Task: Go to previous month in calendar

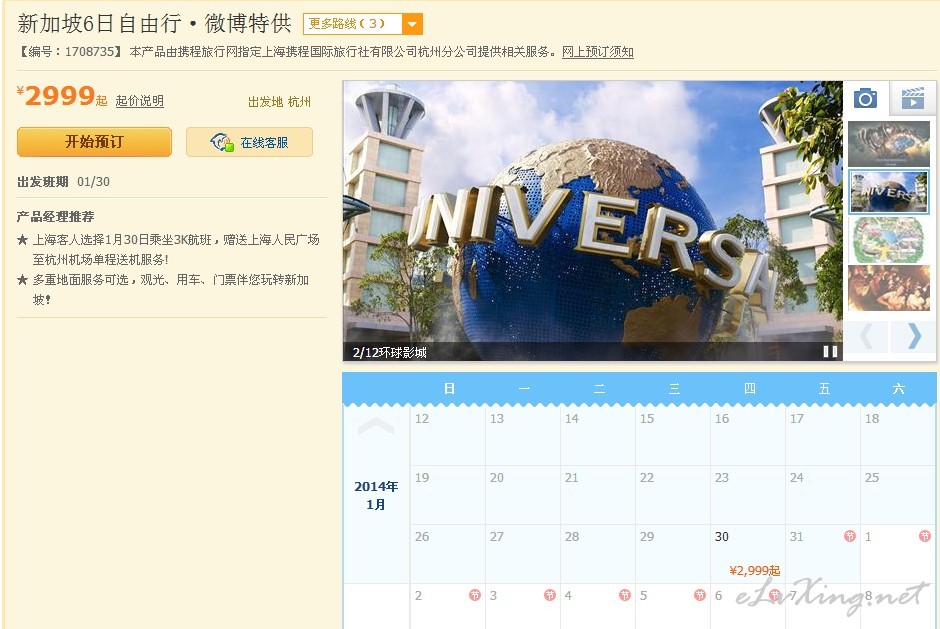Action: pyautogui.click(x=376, y=425)
